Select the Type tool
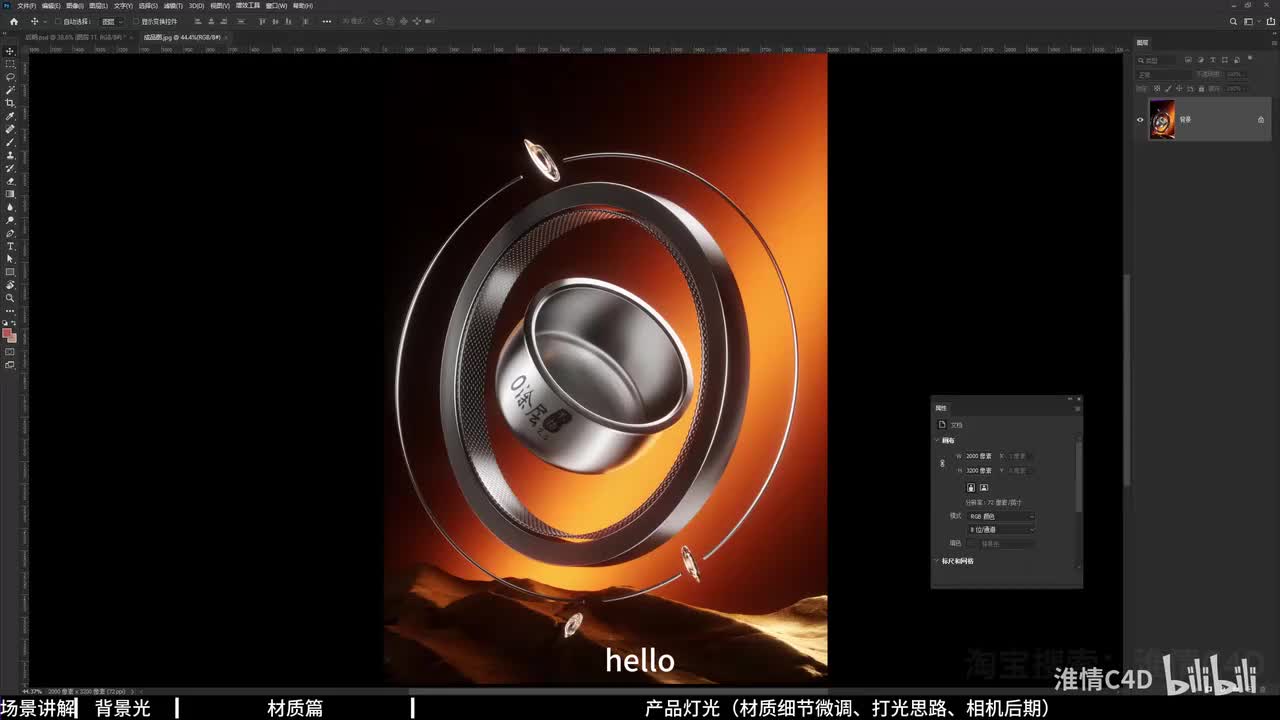1280x720 pixels. coord(10,246)
